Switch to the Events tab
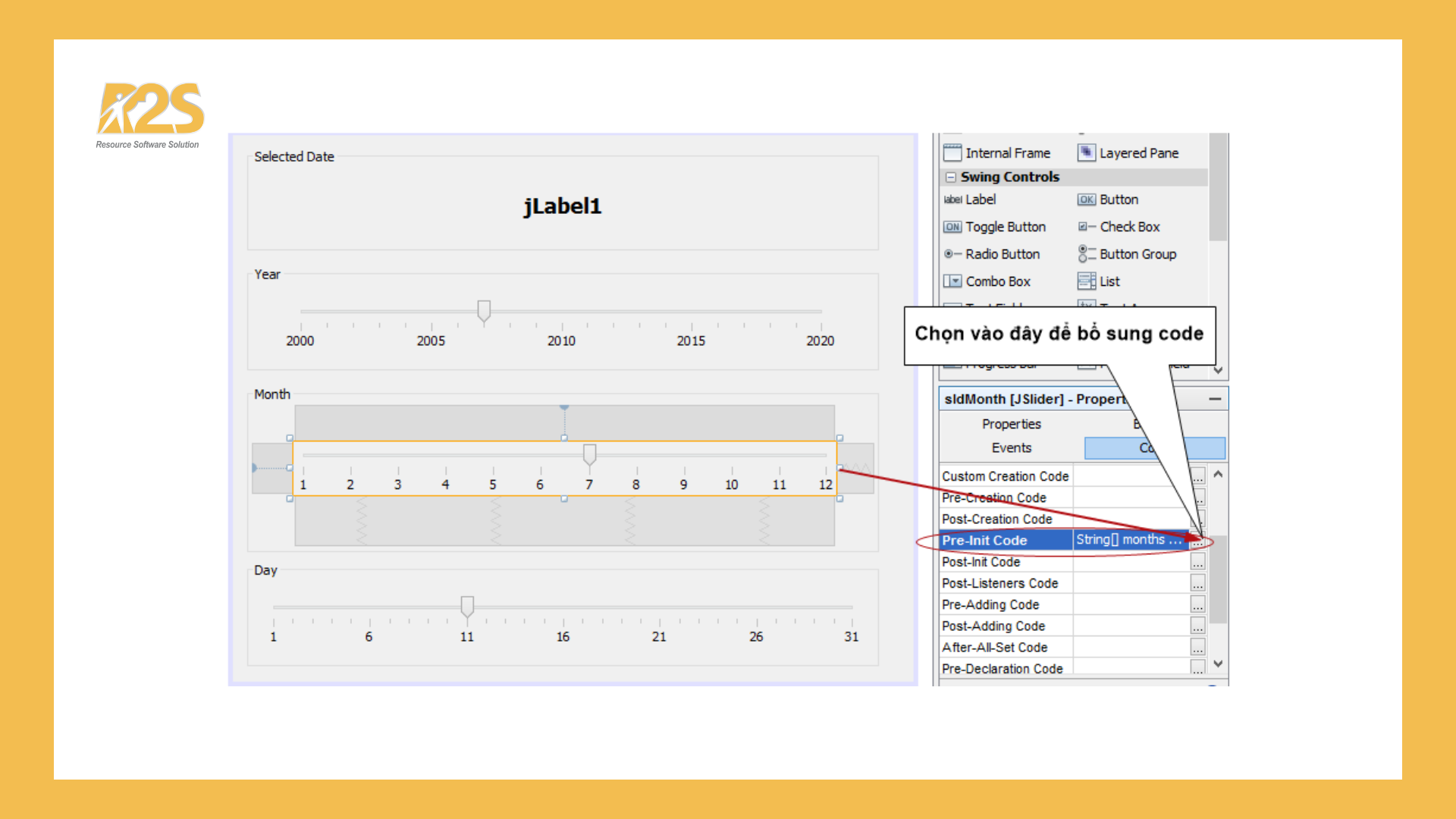1456x819 pixels. [1011, 448]
